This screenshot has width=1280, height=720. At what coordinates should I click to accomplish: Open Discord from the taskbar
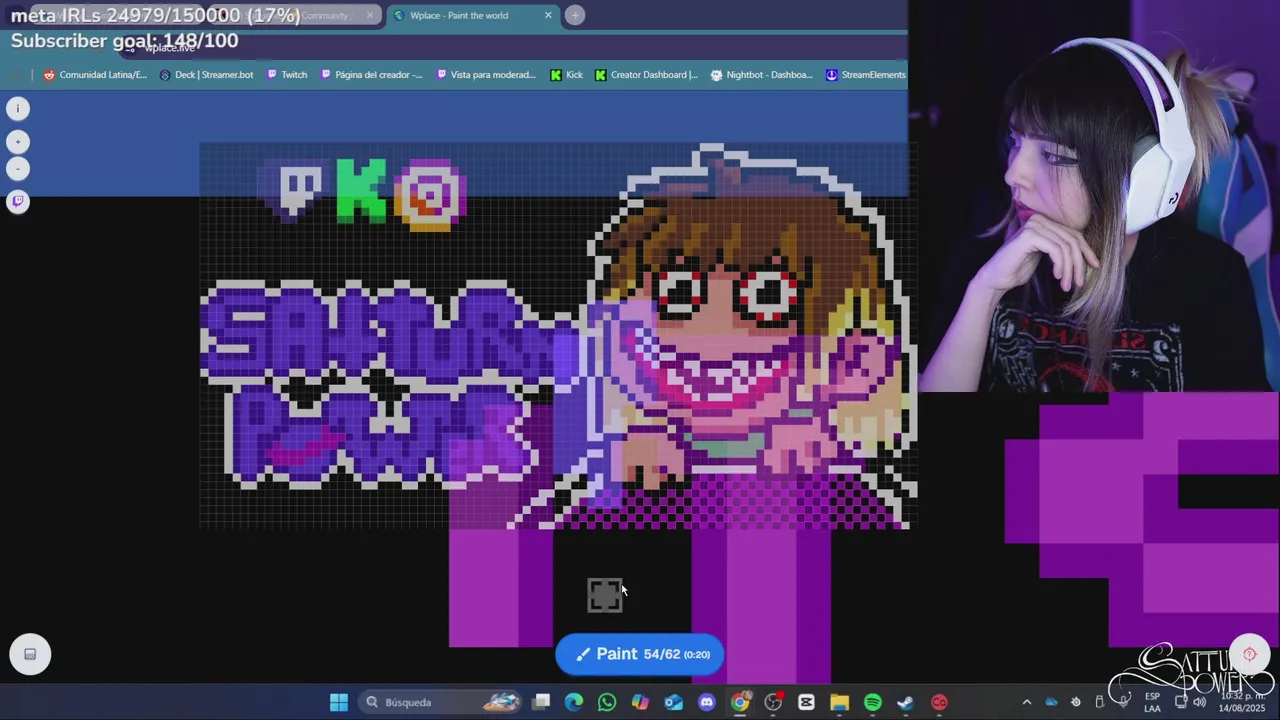click(x=707, y=702)
